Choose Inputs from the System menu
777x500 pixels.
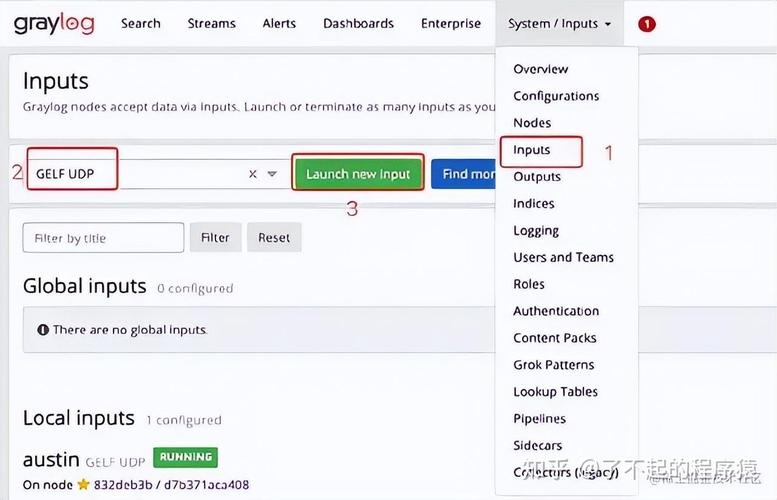[532, 150]
